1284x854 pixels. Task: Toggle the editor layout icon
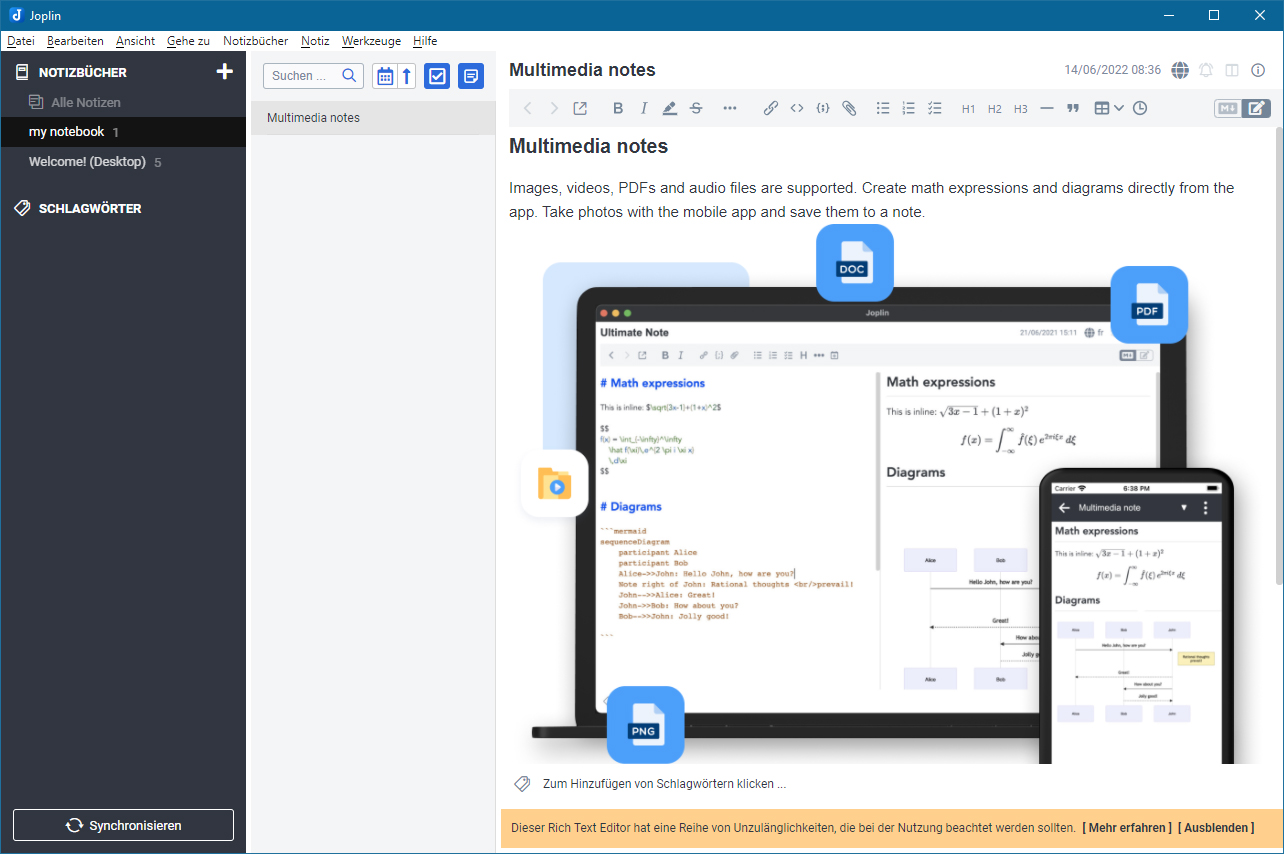tap(1232, 70)
